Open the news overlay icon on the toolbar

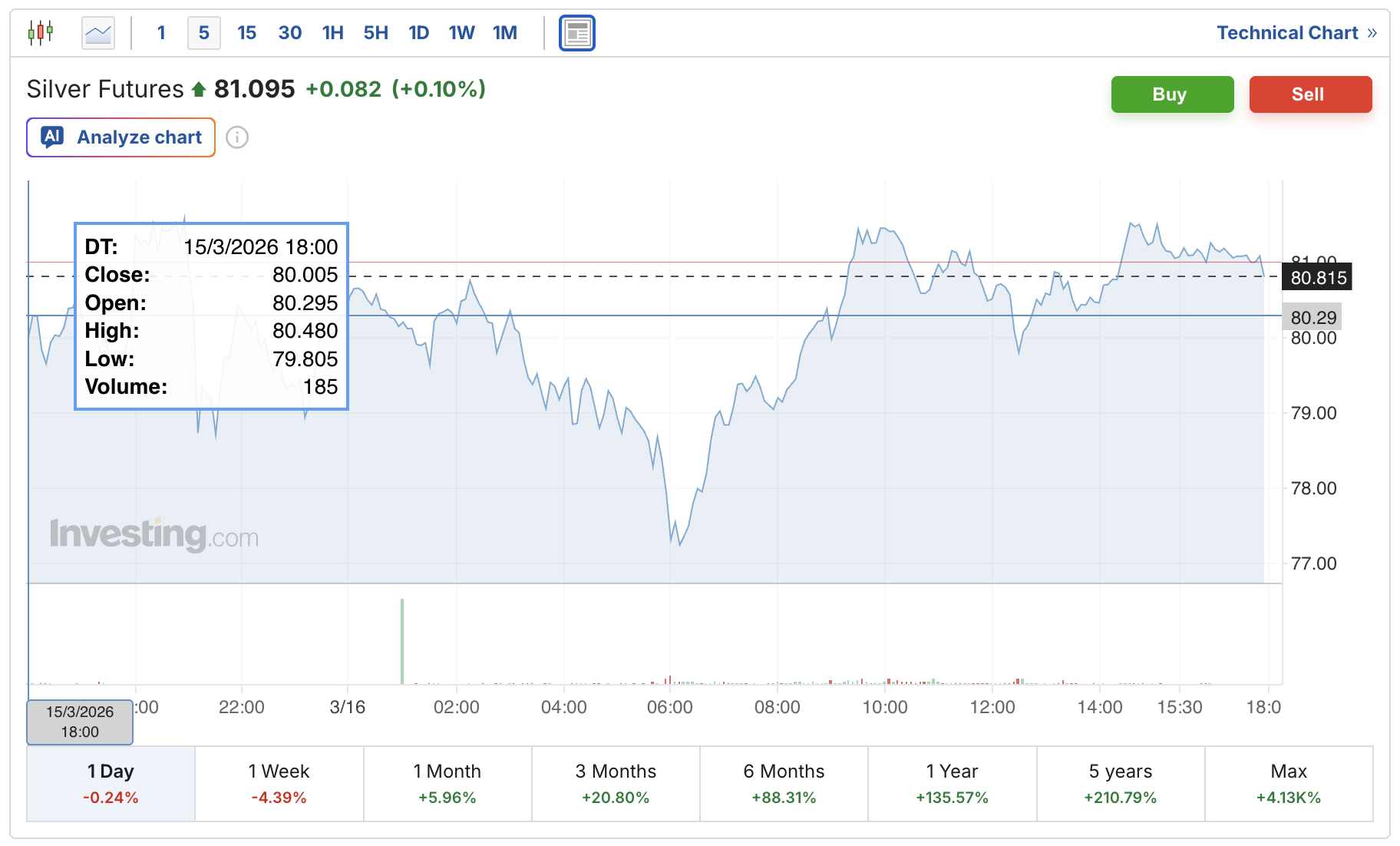577,33
